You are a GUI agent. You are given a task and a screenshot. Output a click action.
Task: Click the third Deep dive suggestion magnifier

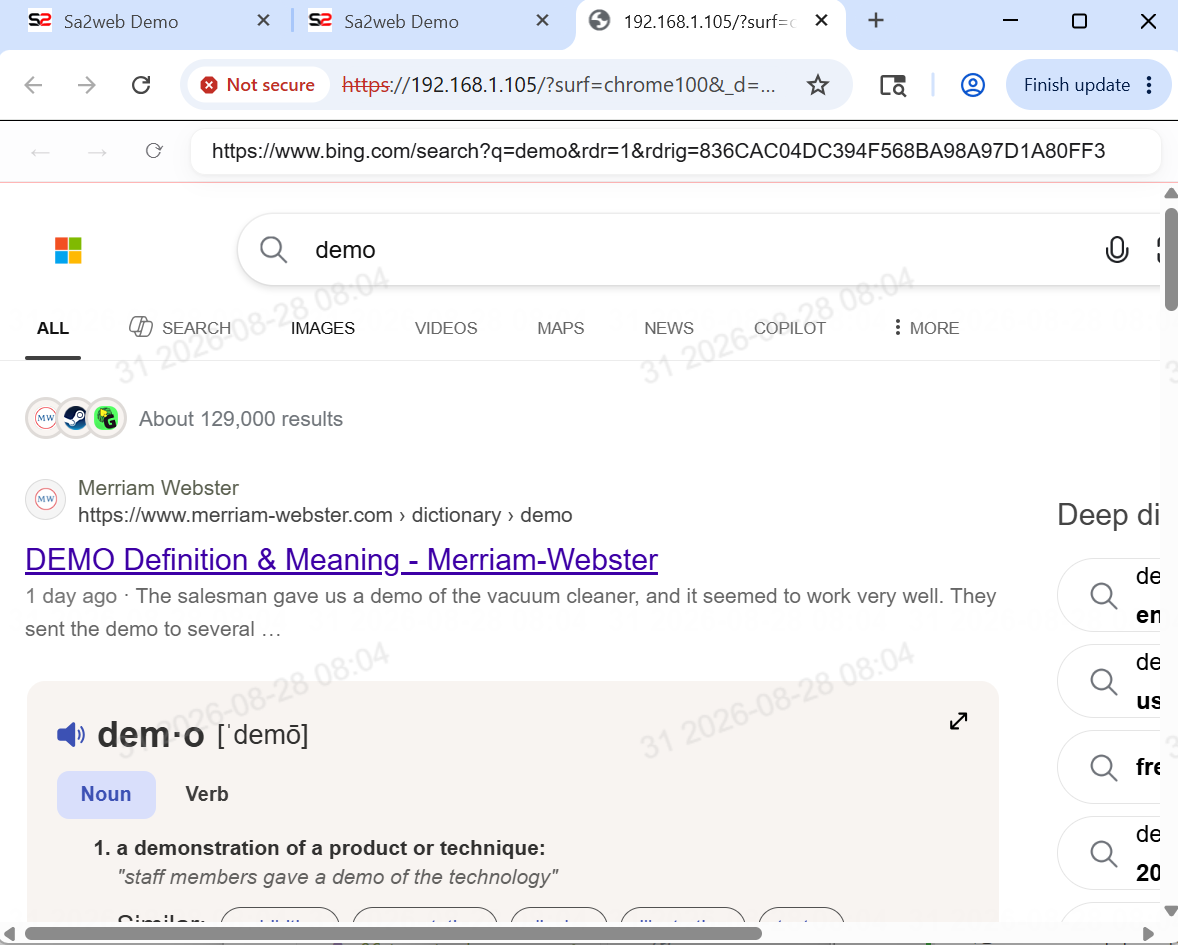coord(1104,768)
